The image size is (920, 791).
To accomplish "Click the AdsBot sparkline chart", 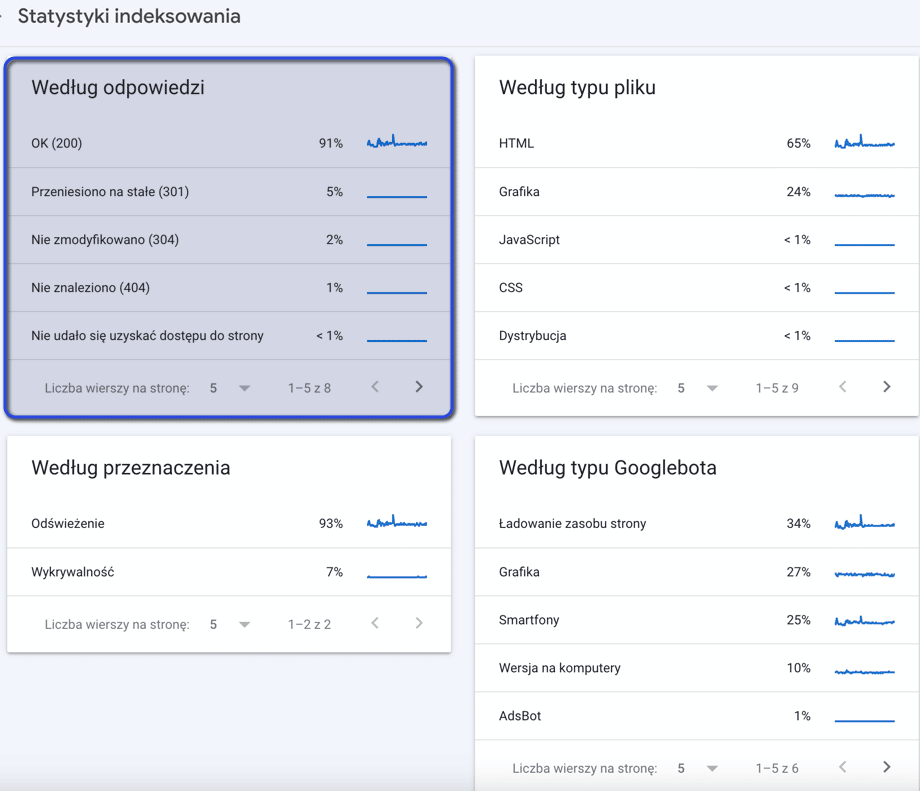I will tap(863, 716).
